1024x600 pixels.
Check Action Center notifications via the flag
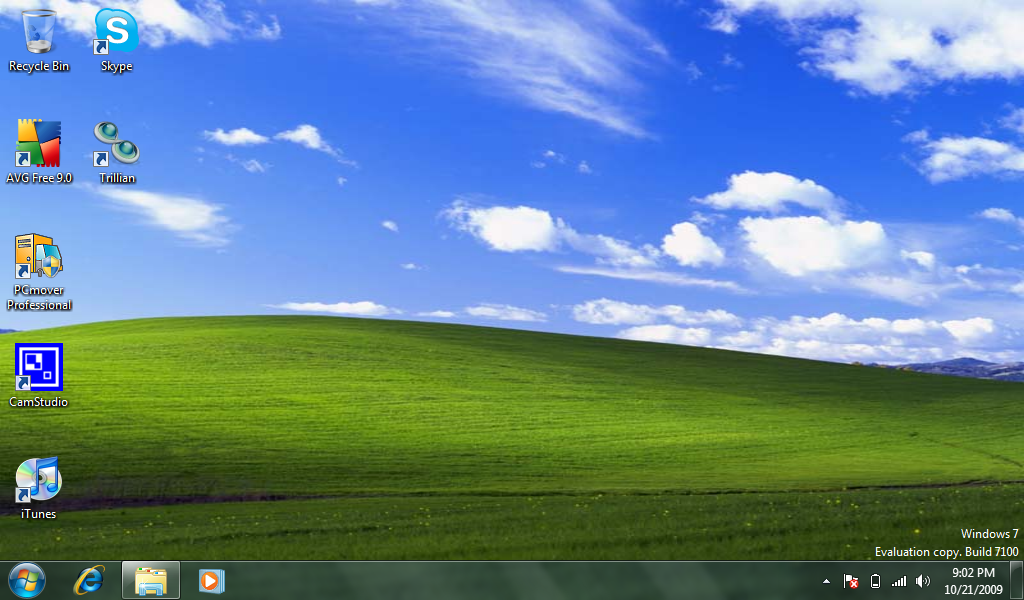tap(850, 580)
